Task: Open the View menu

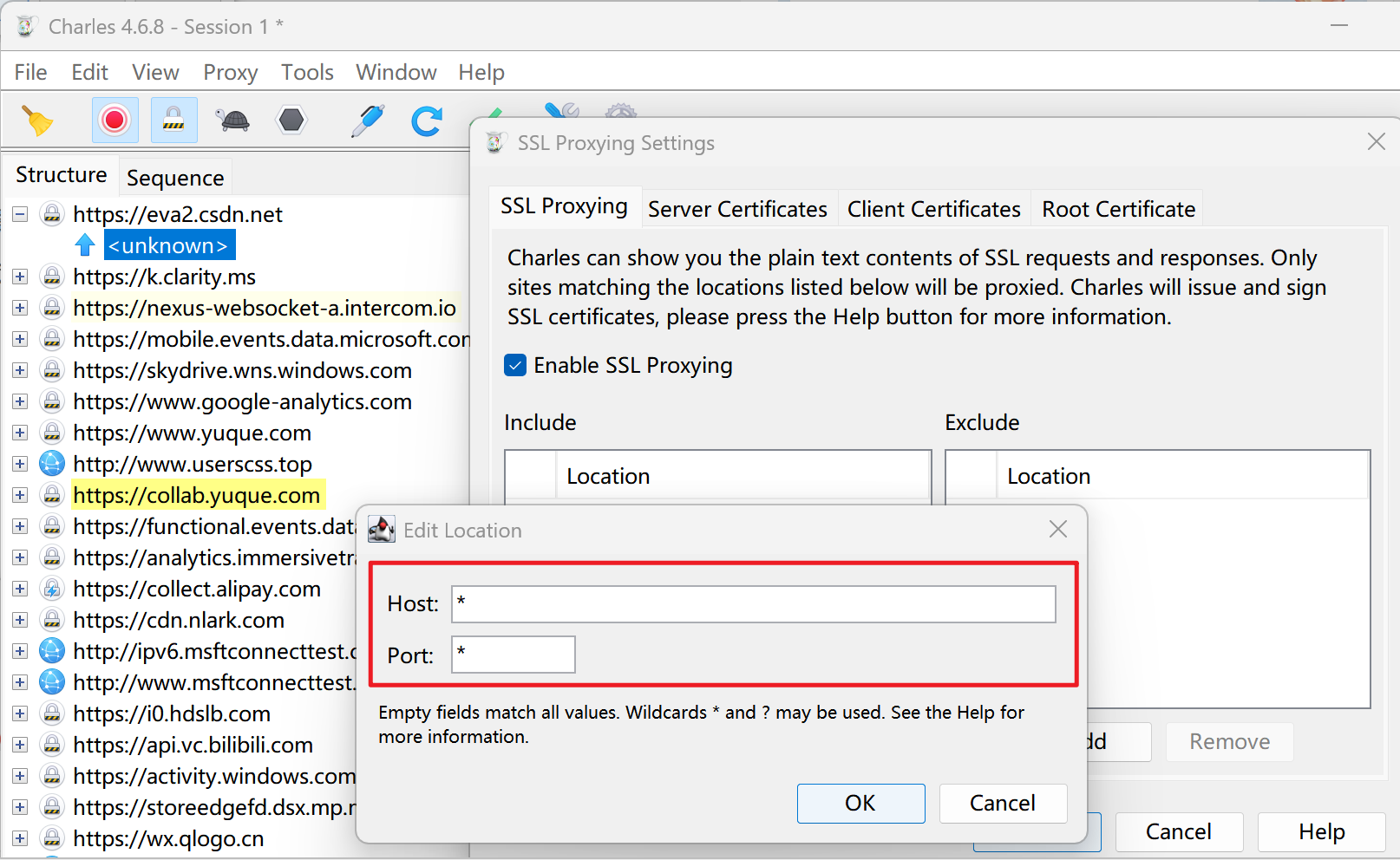Action: [x=155, y=72]
